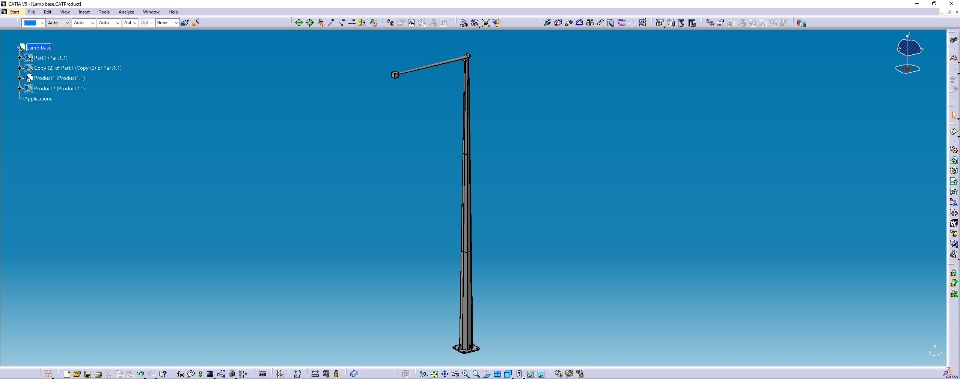Click the Fit All In icon
The height and width of the screenshot is (379, 960).
tap(434, 373)
